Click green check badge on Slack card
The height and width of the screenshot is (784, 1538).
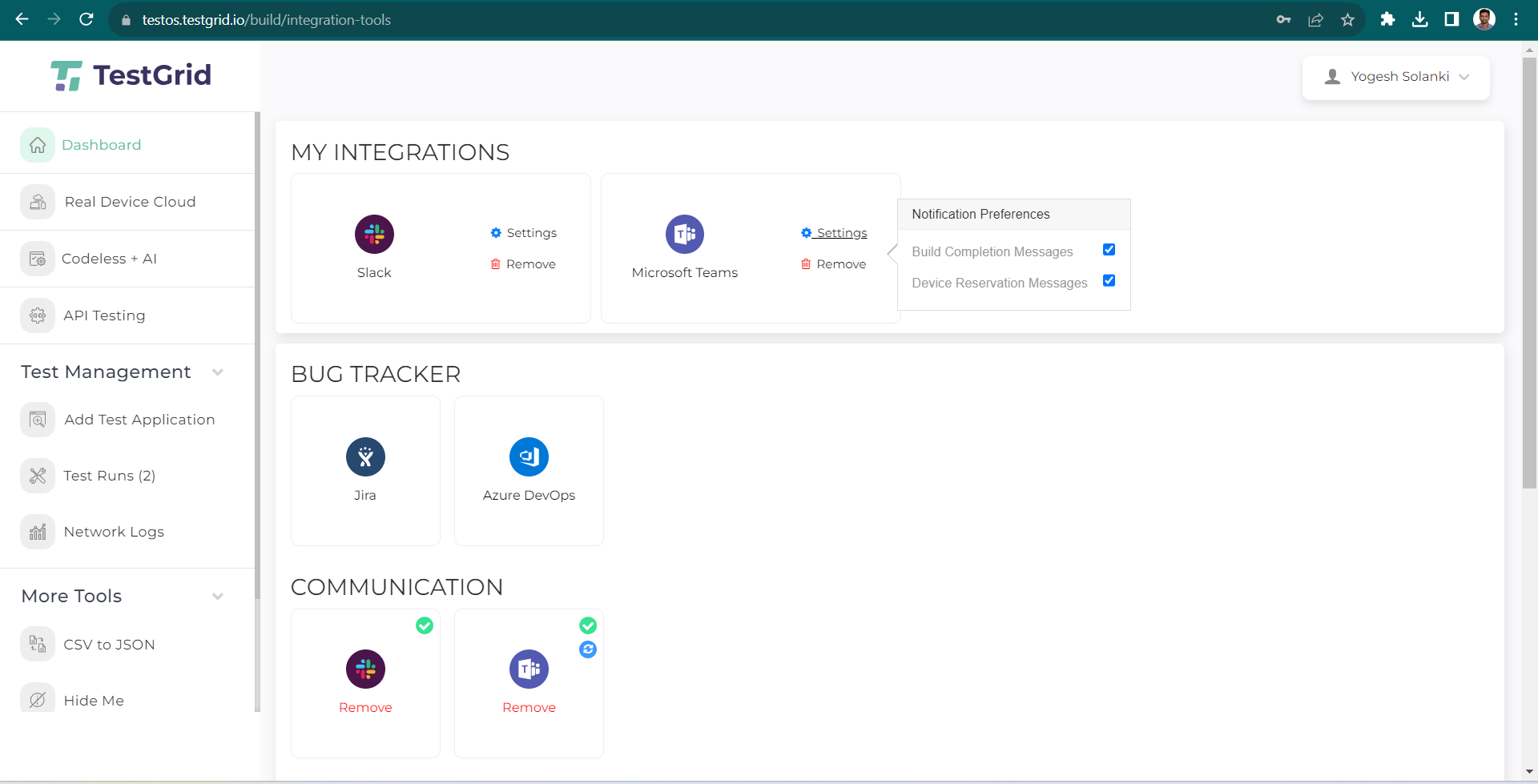coord(425,625)
